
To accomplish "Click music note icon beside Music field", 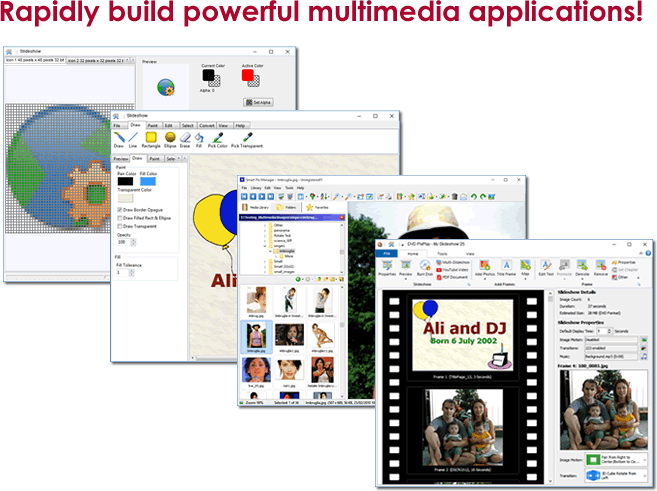I will pos(644,357).
